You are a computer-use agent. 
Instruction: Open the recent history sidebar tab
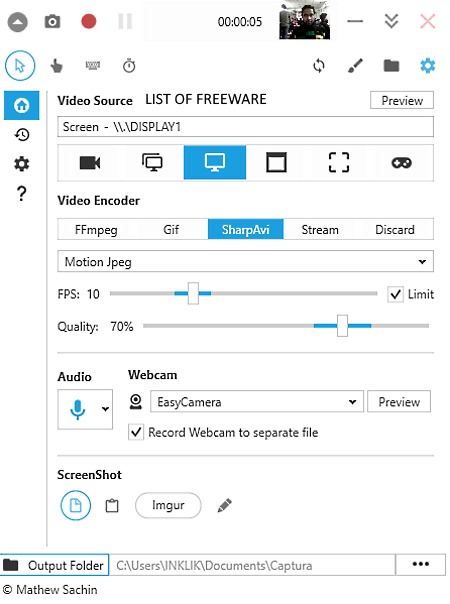(22, 134)
